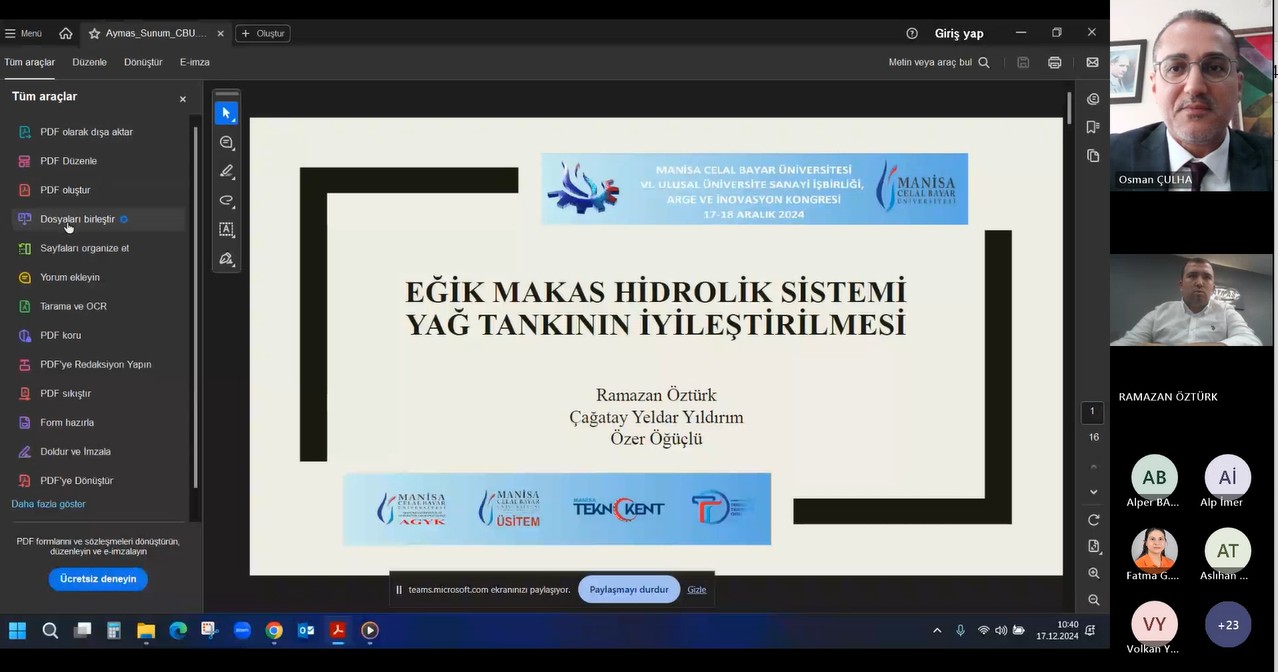Expand 'Daha fazla göster' tools list
The height and width of the screenshot is (672, 1278).
[x=48, y=504]
